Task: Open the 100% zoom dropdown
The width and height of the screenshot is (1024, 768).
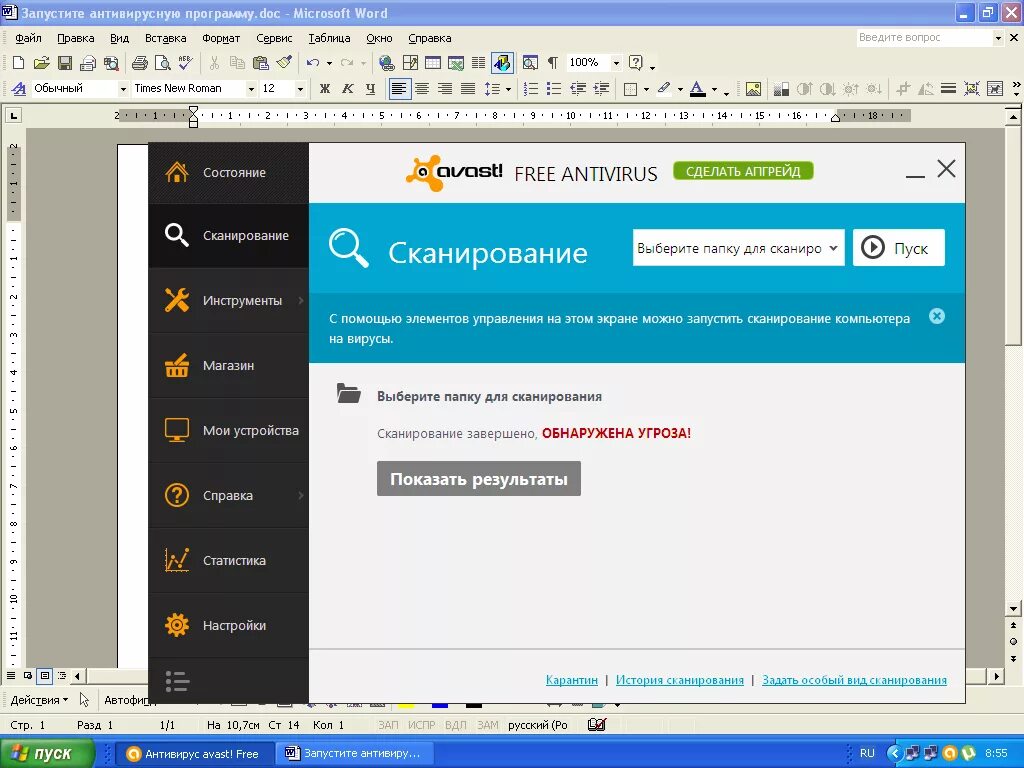Action: [616, 63]
